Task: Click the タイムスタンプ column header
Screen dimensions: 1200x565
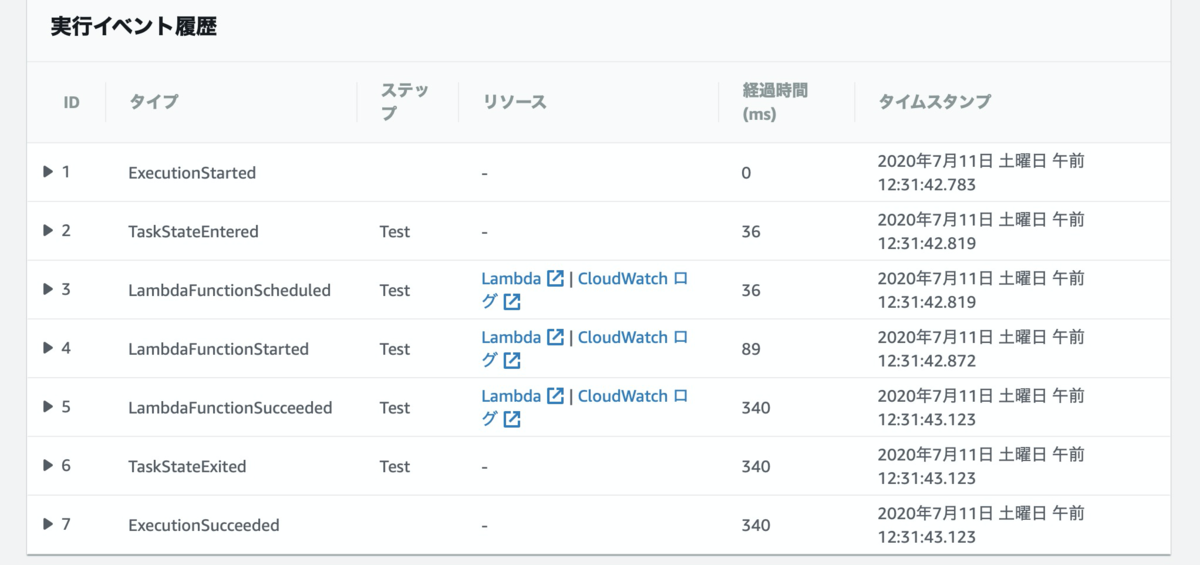Action: tap(934, 102)
